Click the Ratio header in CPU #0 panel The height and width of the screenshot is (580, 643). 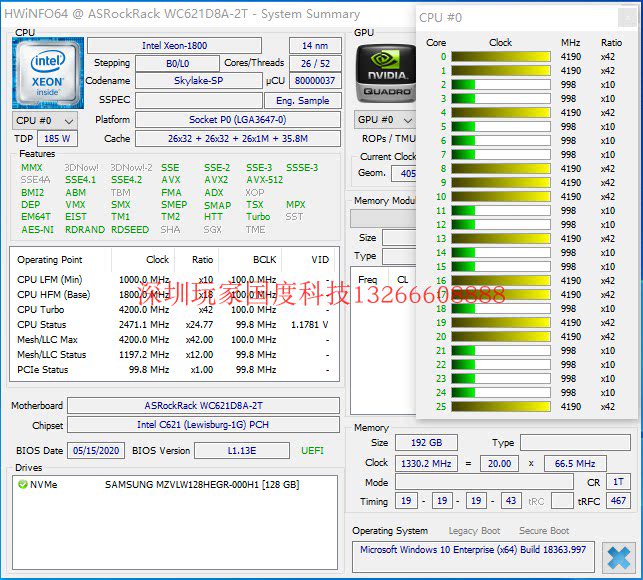(611, 43)
